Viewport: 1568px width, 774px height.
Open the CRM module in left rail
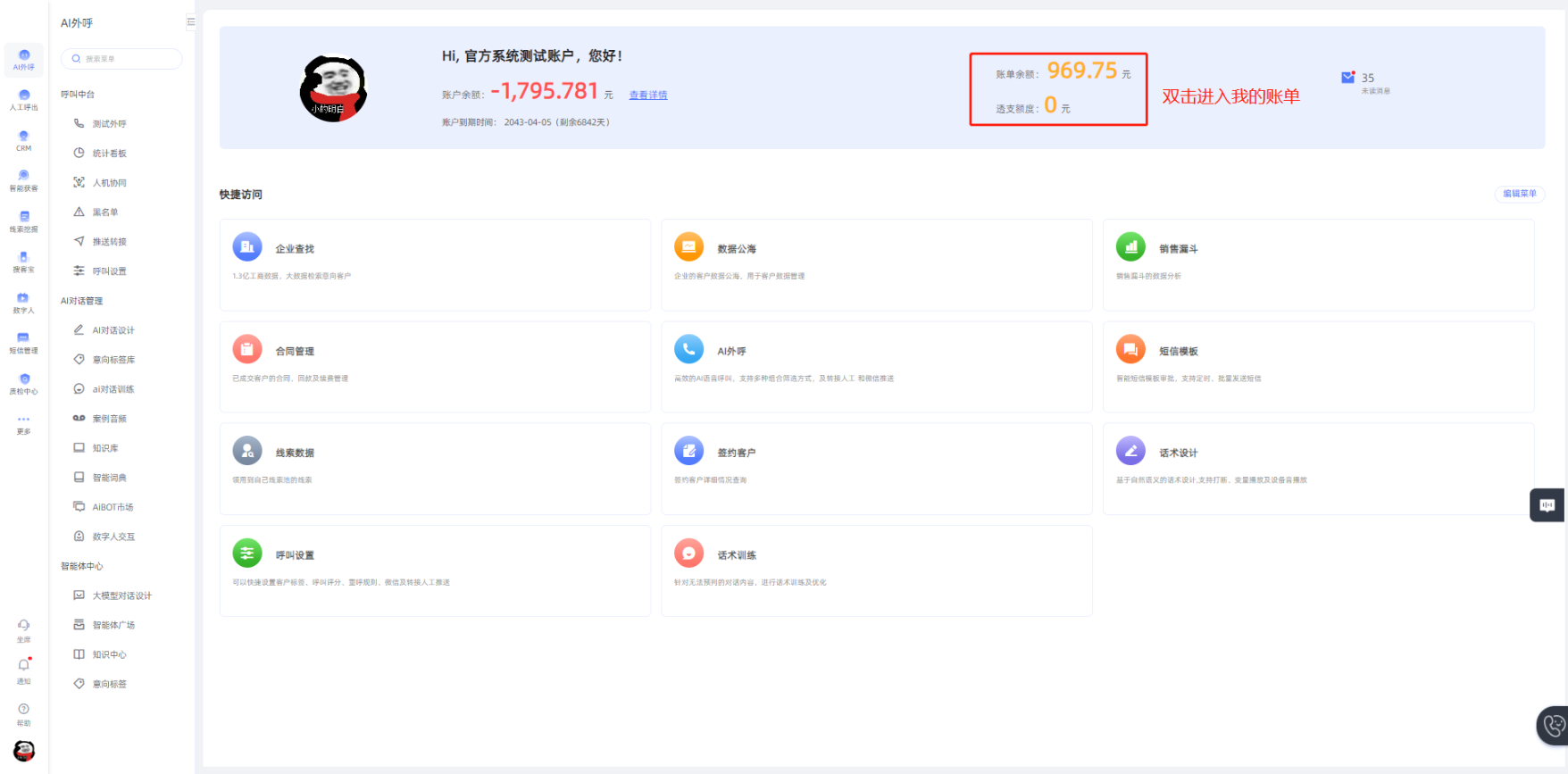tap(24, 140)
